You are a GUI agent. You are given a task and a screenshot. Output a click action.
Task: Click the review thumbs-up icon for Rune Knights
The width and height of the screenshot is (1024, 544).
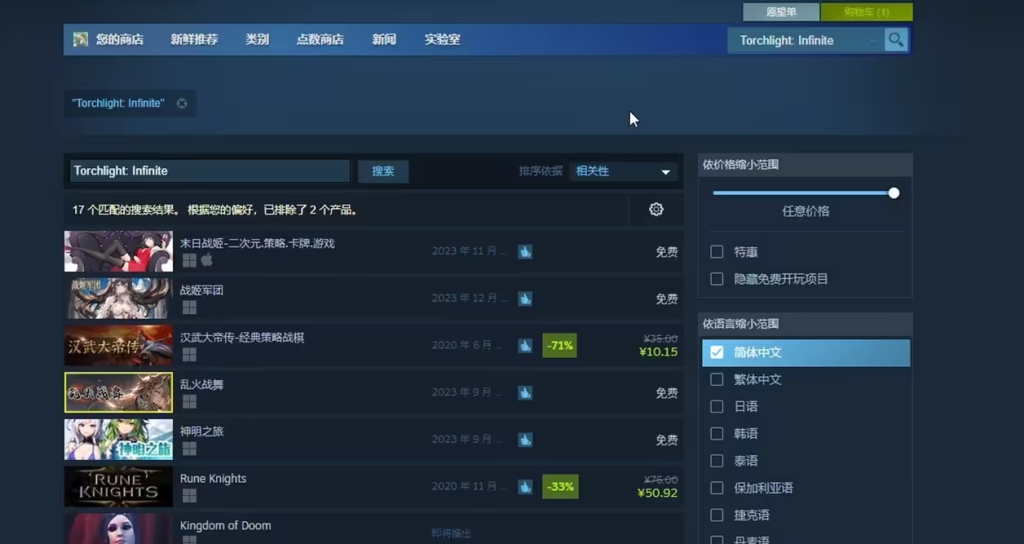tap(525, 487)
